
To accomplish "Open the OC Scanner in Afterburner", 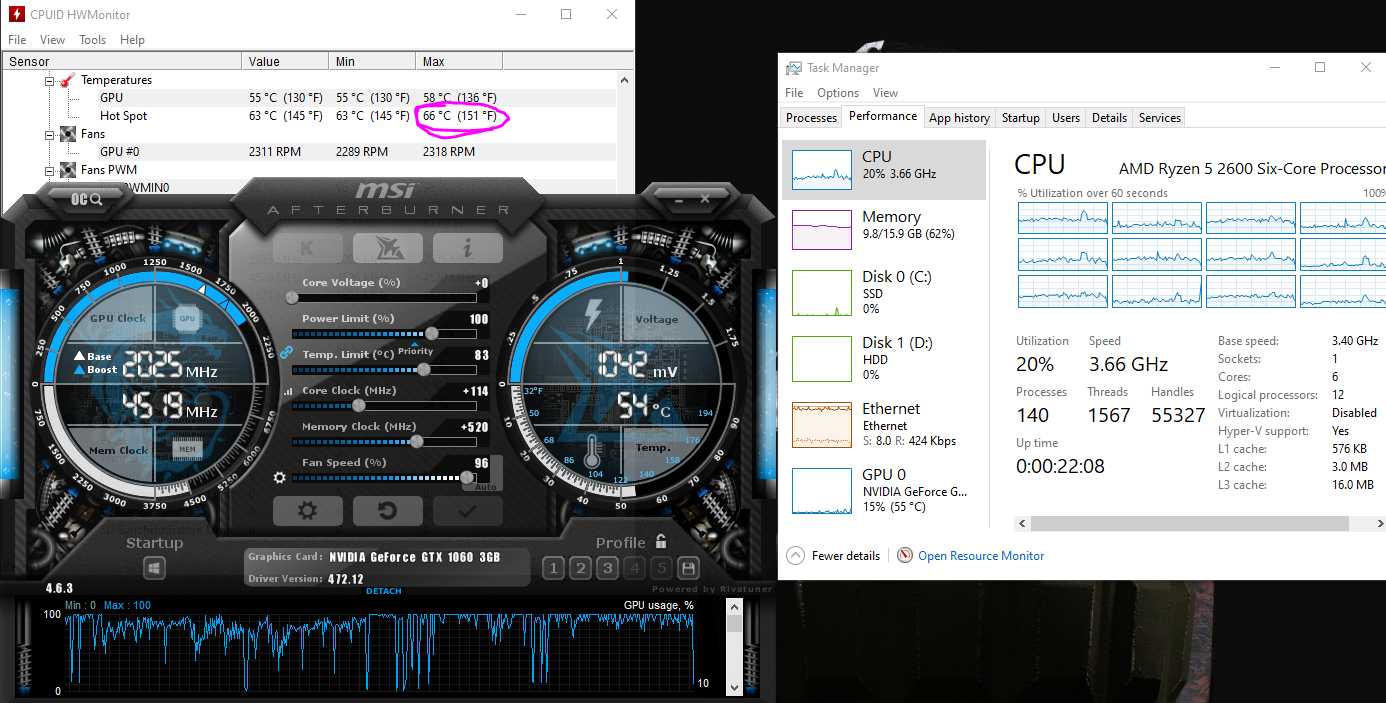I will click(x=86, y=199).
